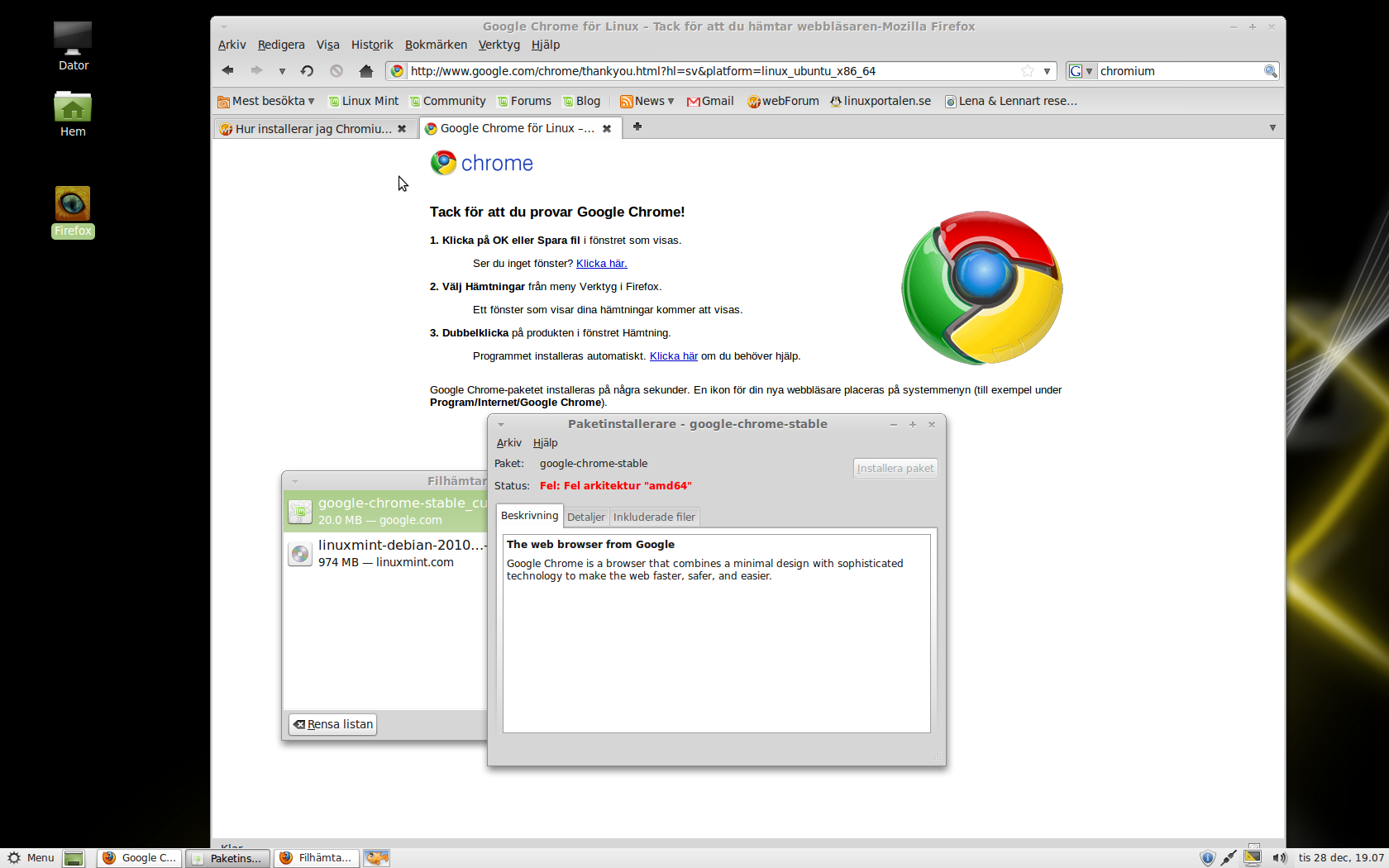This screenshot has width=1389, height=868.
Task: Select the linuxmint-debian download entry
Action: pyautogui.click(x=386, y=553)
